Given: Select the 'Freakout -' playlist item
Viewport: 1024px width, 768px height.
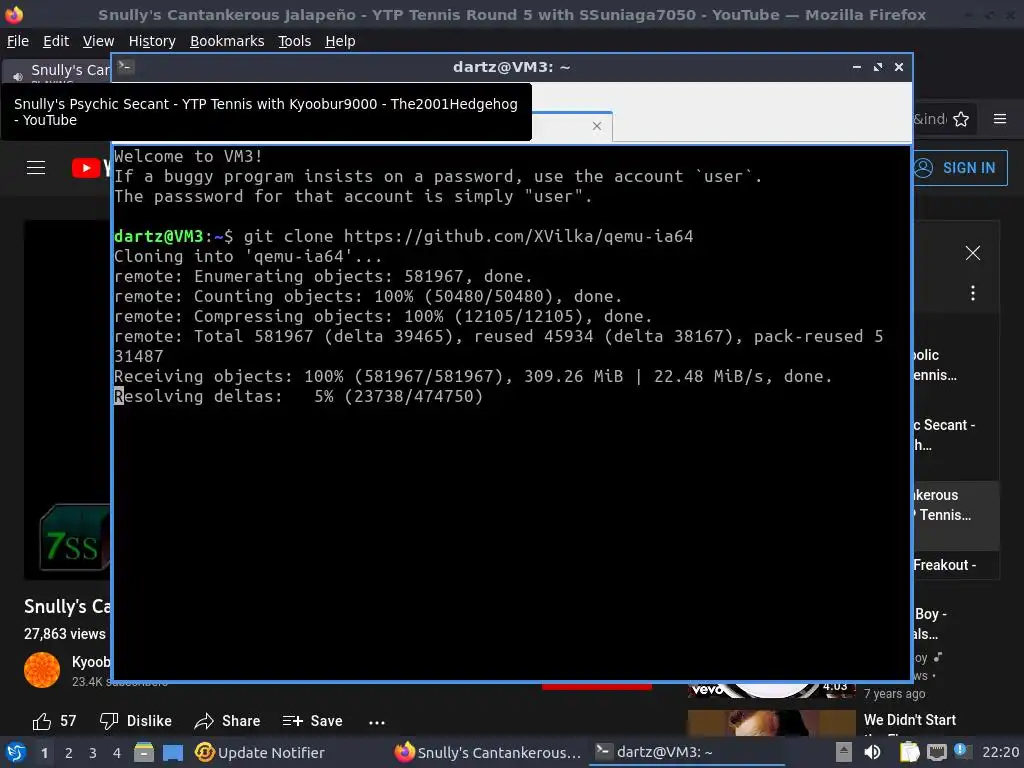Looking at the screenshot, I should point(955,565).
